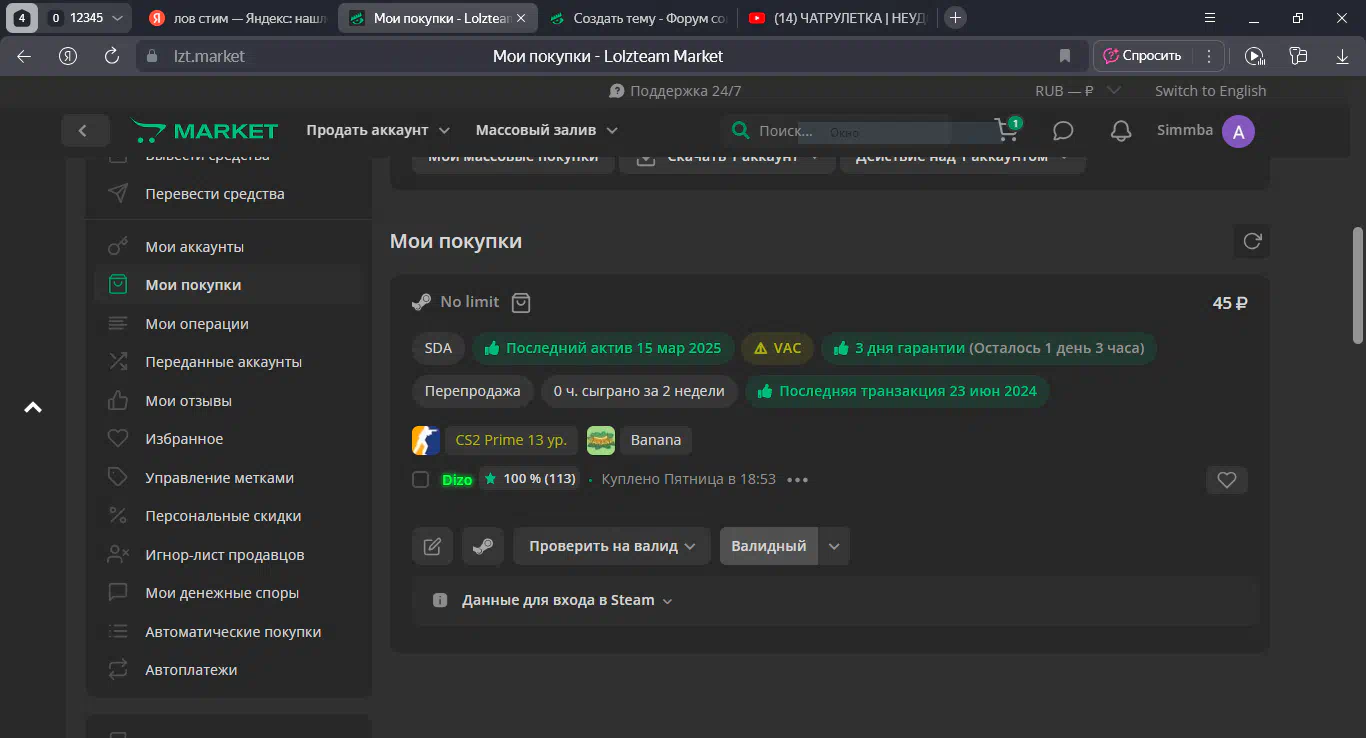Bookmark the page icon in address bar
The height and width of the screenshot is (738, 1366).
(x=1065, y=56)
